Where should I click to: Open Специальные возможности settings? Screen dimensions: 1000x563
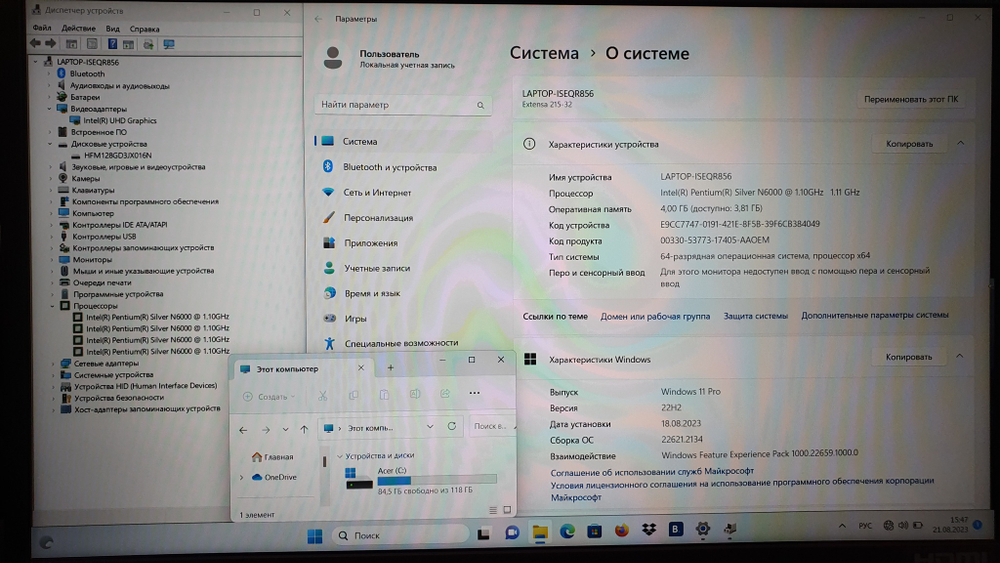pos(403,343)
